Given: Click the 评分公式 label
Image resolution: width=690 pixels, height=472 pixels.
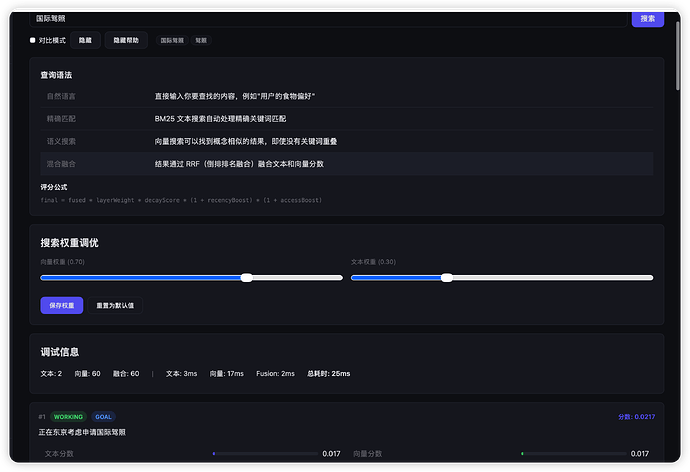Looking at the screenshot, I should click(54, 187).
